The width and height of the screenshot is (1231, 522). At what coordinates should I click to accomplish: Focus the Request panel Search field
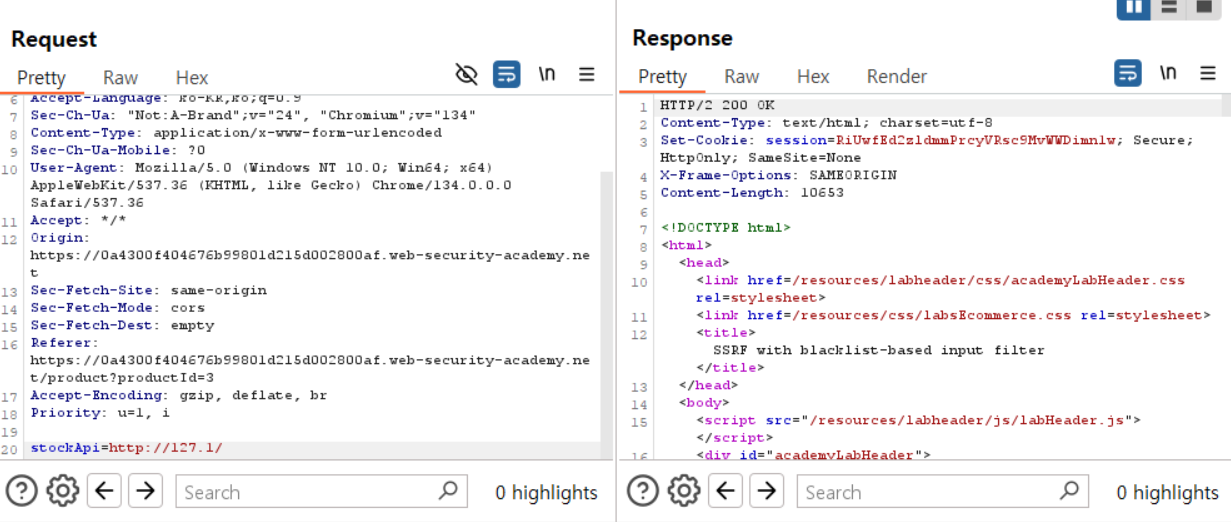321,491
